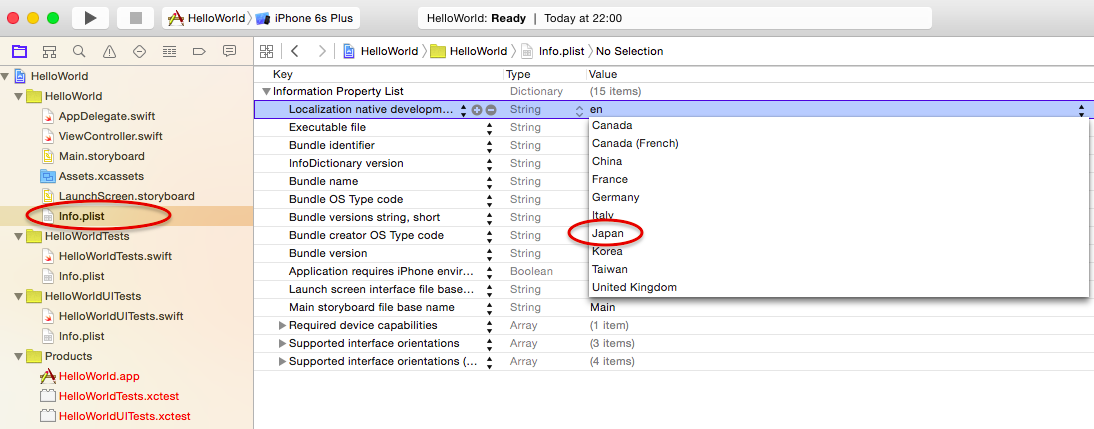Image resolution: width=1094 pixels, height=429 pixels.
Task: Add a row with the plus button
Action: click(477, 110)
